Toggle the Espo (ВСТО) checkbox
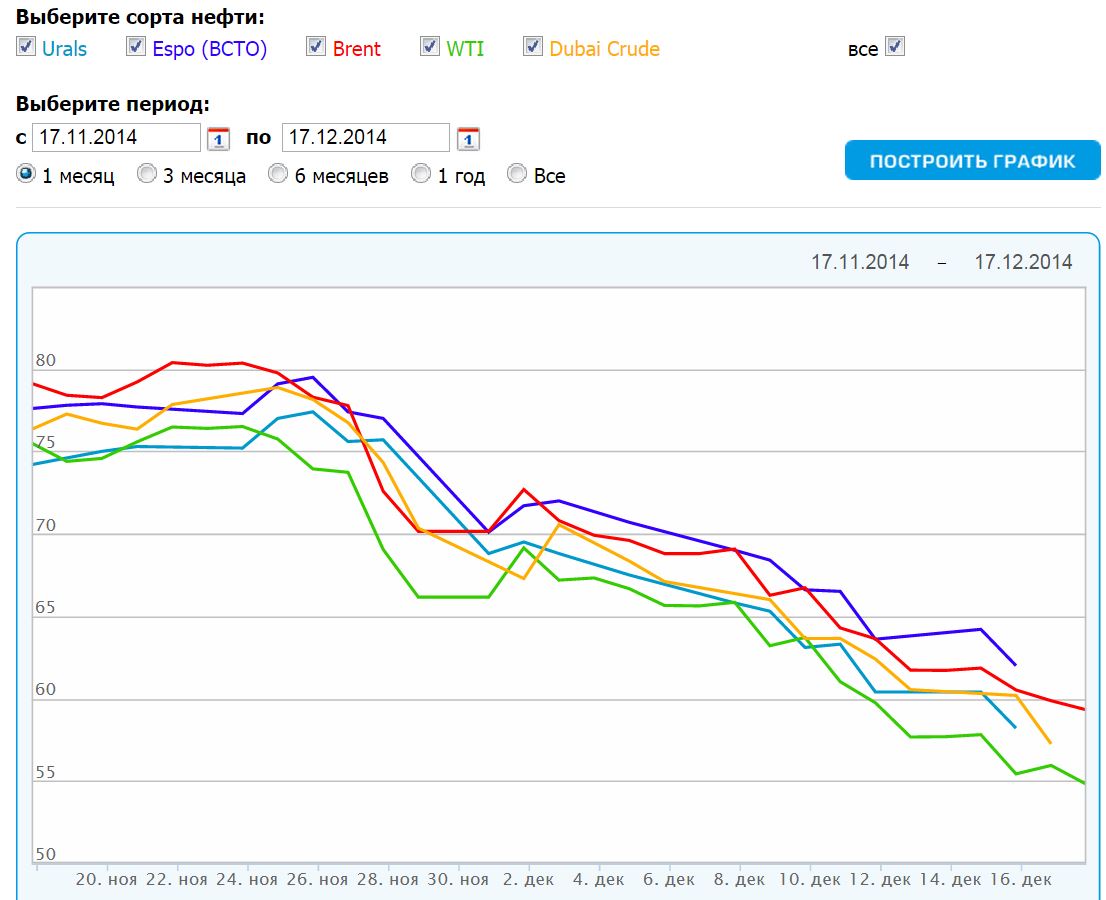Image resolution: width=1106 pixels, height=900 pixels. coord(136,46)
